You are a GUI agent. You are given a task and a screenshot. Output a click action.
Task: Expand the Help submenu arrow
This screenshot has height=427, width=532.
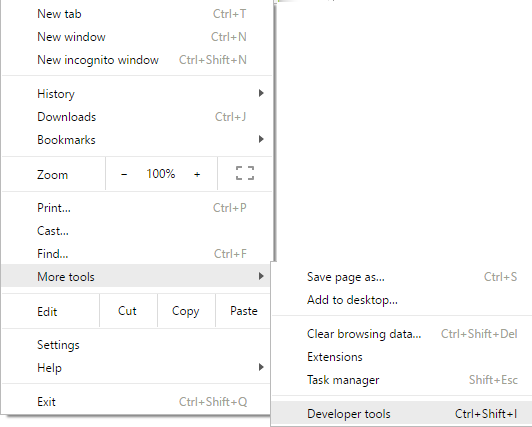(261, 367)
